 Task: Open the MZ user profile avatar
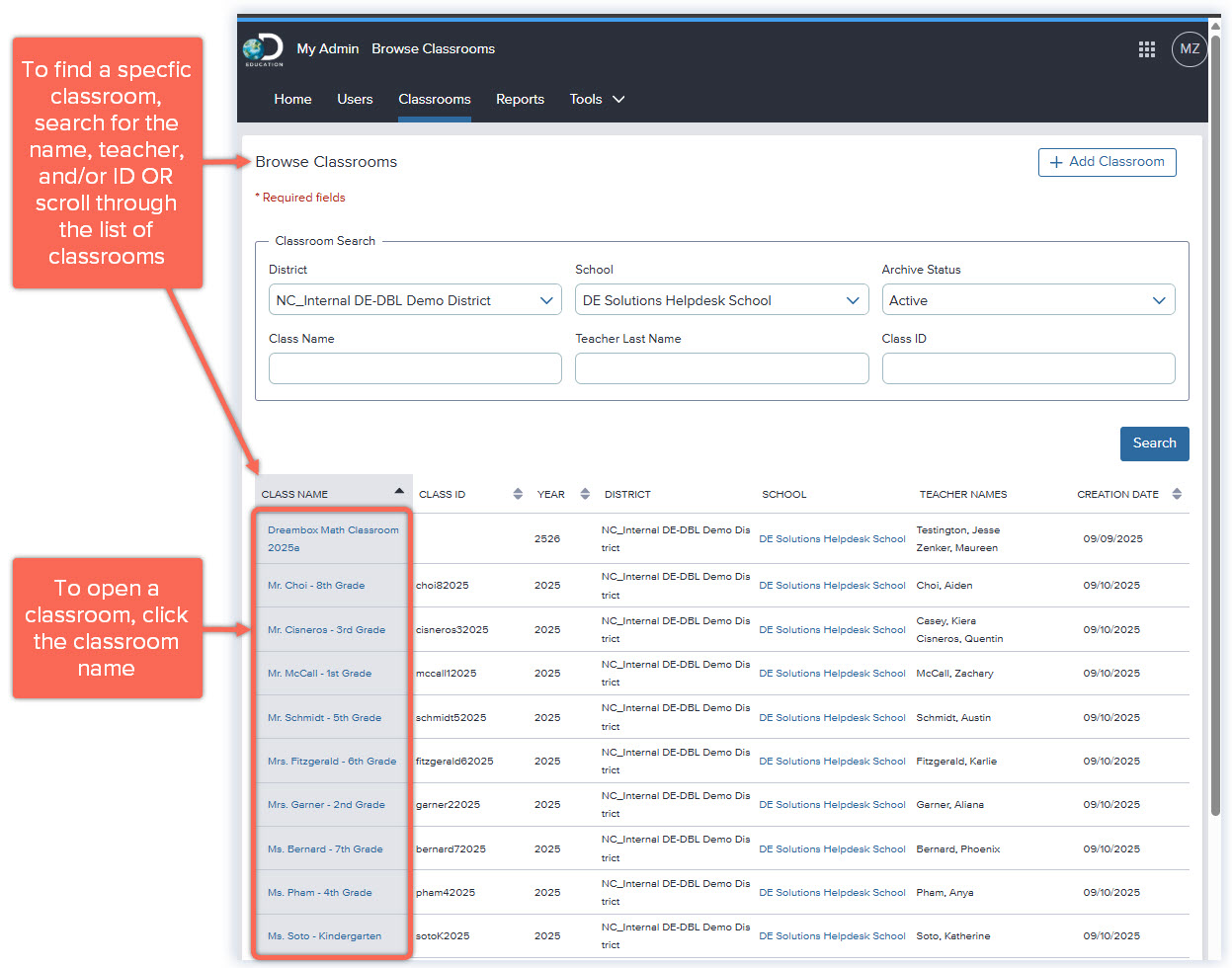coord(1189,49)
